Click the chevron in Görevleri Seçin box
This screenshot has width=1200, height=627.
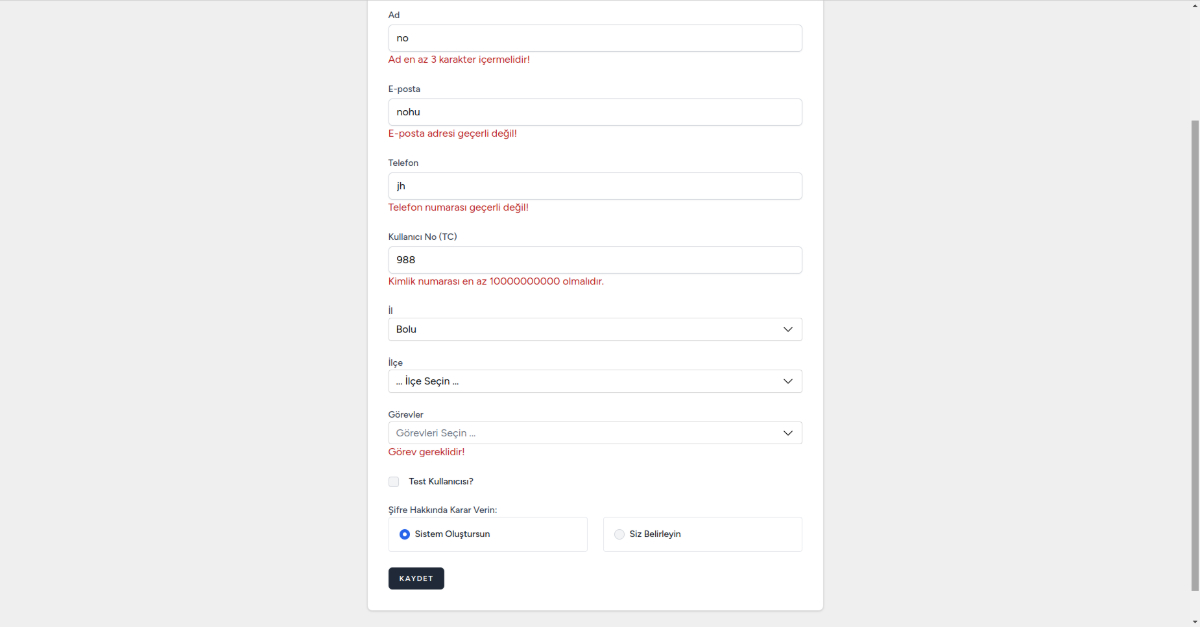point(788,433)
